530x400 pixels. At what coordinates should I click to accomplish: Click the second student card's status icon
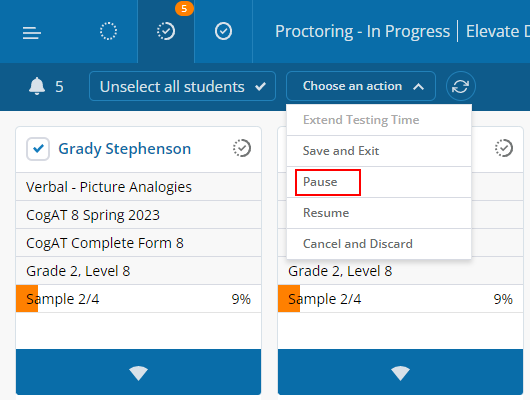[504, 148]
